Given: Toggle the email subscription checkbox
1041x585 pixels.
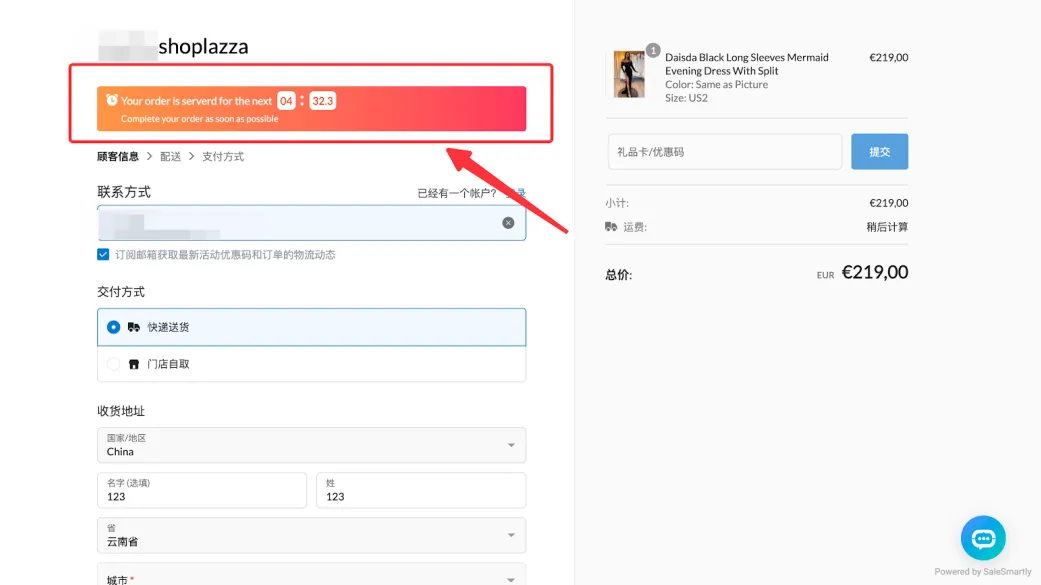Looking at the screenshot, I should (x=103, y=255).
